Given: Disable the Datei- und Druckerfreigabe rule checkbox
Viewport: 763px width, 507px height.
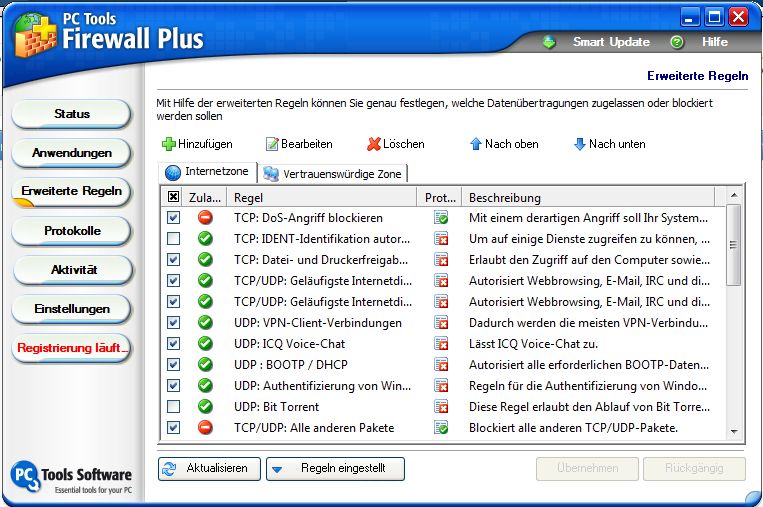Looking at the screenshot, I should (x=173, y=259).
